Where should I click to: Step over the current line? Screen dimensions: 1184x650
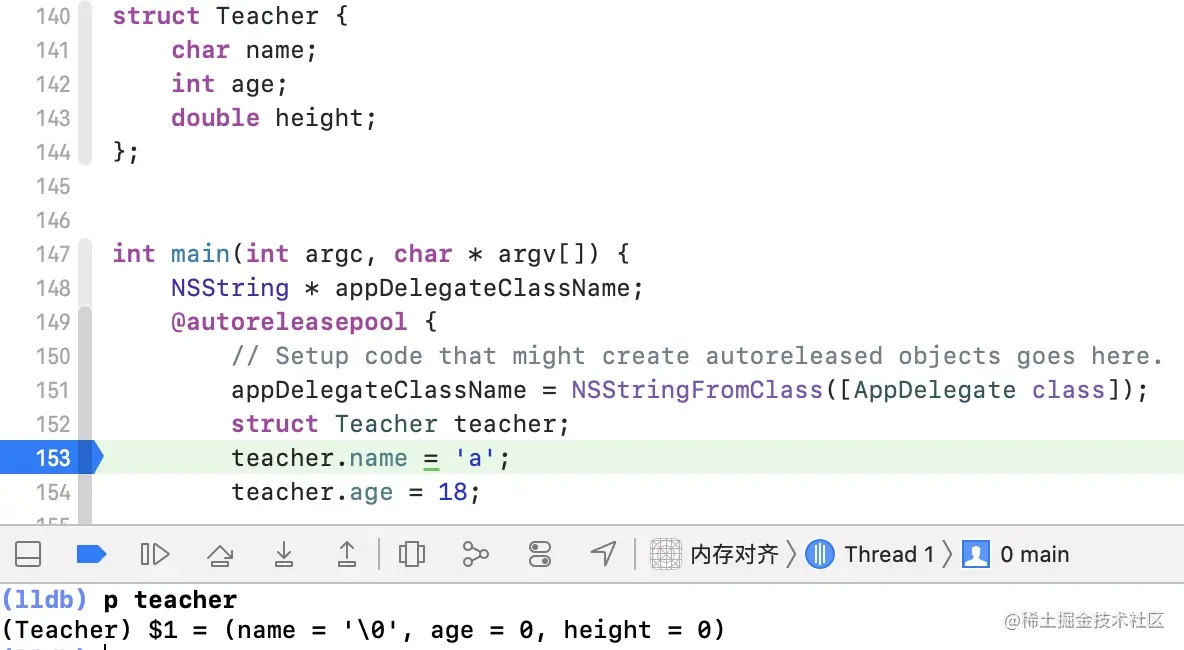(220, 554)
